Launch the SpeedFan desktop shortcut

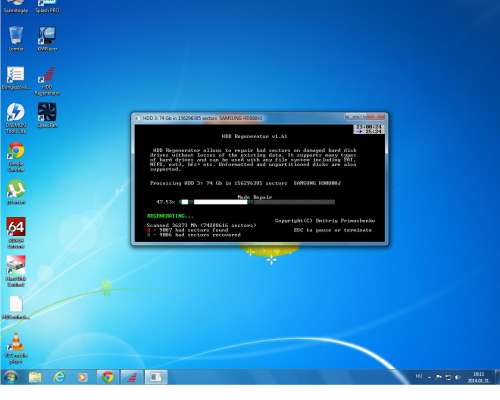click(x=47, y=115)
